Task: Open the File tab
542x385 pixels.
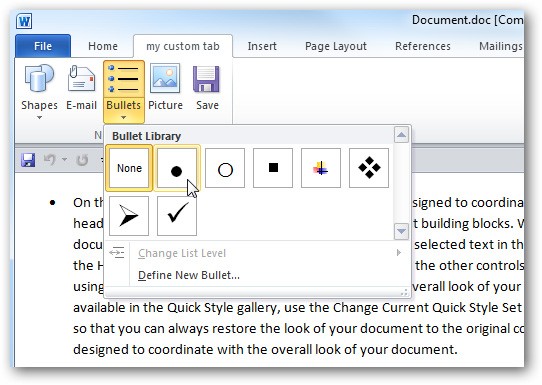Action: pyautogui.click(x=43, y=46)
